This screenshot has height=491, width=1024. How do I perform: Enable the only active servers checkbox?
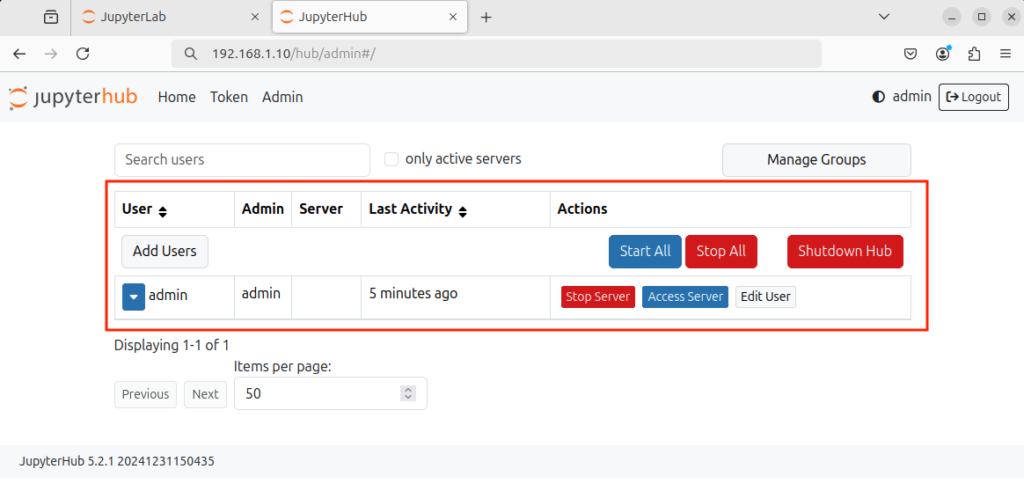[392, 159]
